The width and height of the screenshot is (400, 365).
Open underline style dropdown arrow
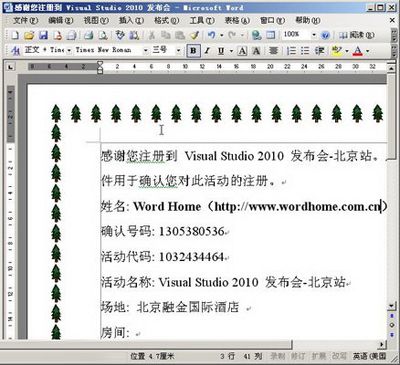coord(231,51)
